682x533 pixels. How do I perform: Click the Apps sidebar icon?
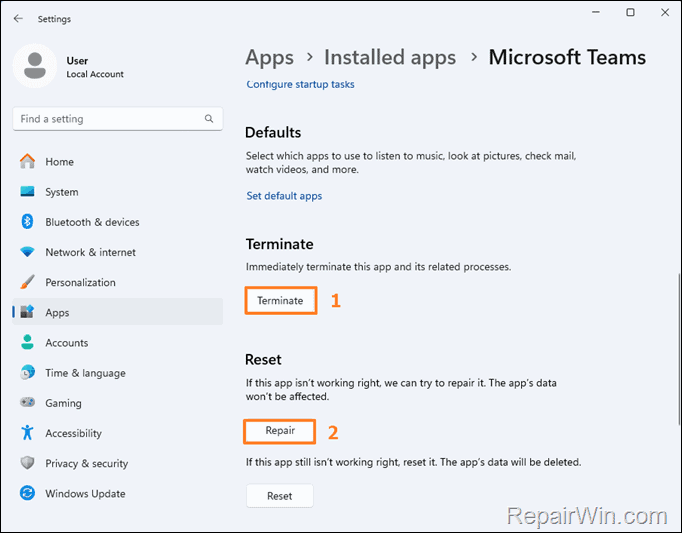tap(27, 312)
